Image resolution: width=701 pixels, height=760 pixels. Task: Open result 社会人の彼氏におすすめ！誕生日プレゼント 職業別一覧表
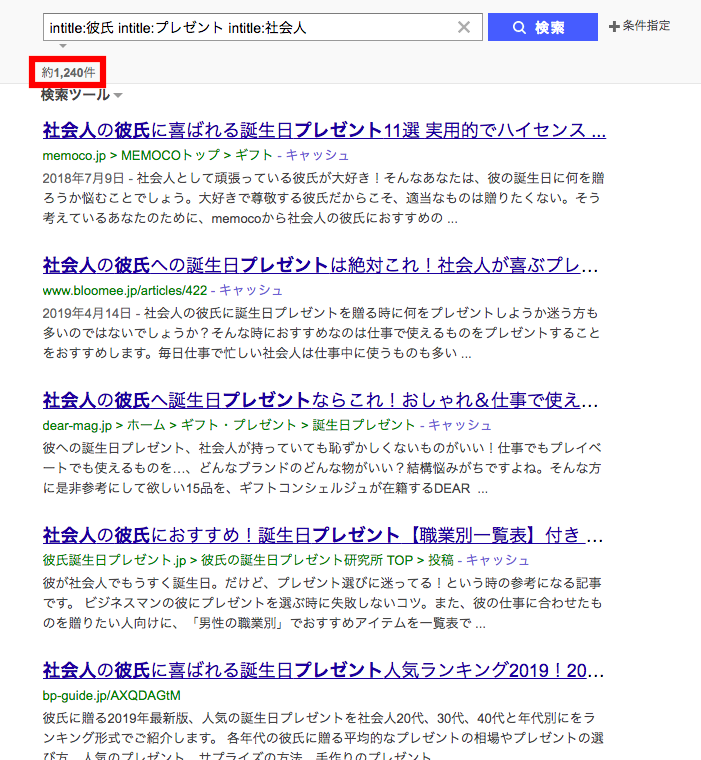[323, 535]
